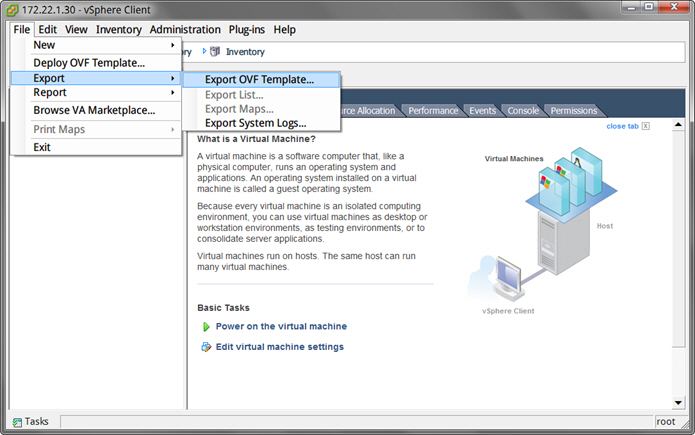Expand the Report submenu
695x435 pixels.
[x=96, y=93]
